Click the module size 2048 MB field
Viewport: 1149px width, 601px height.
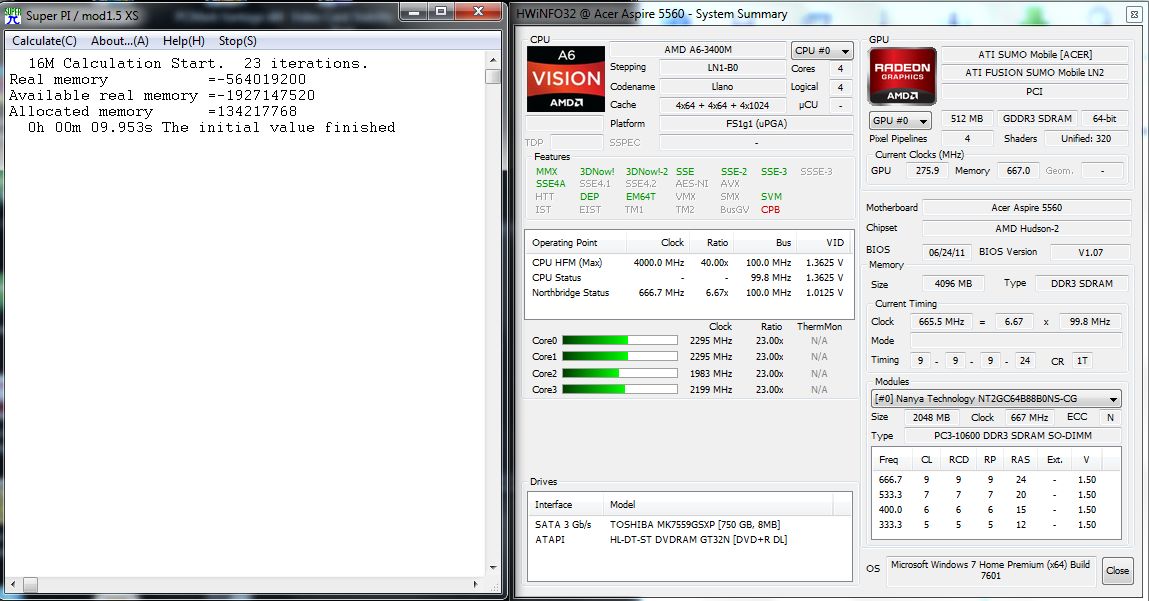pos(931,418)
